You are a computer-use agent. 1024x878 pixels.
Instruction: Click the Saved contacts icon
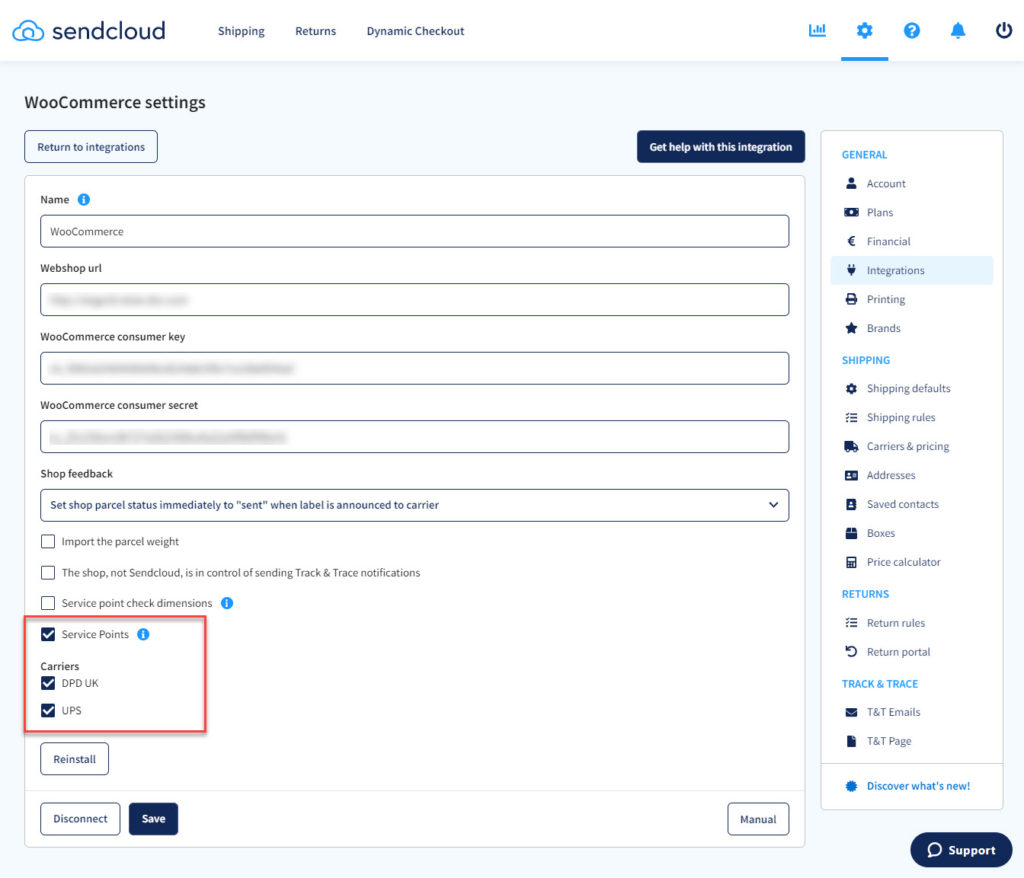pos(851,504)
